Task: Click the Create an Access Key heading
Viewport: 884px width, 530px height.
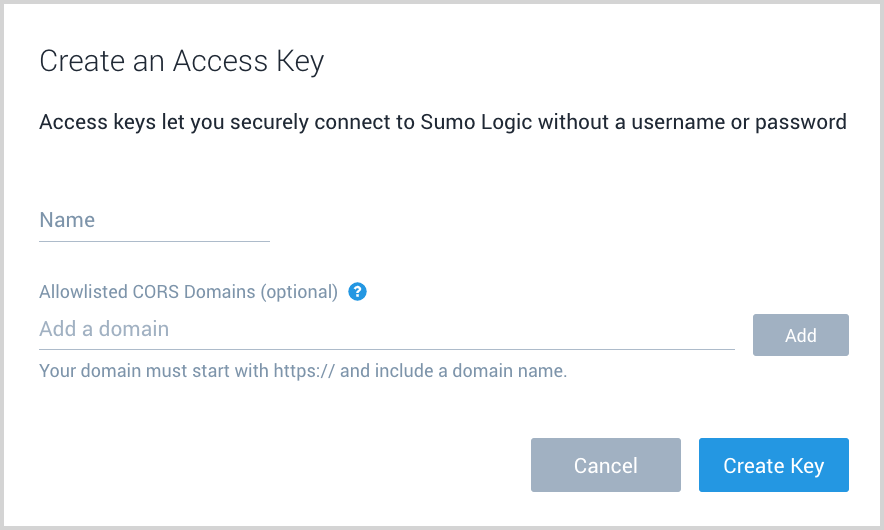Action: pyautogui.click(x=182, y=62)
